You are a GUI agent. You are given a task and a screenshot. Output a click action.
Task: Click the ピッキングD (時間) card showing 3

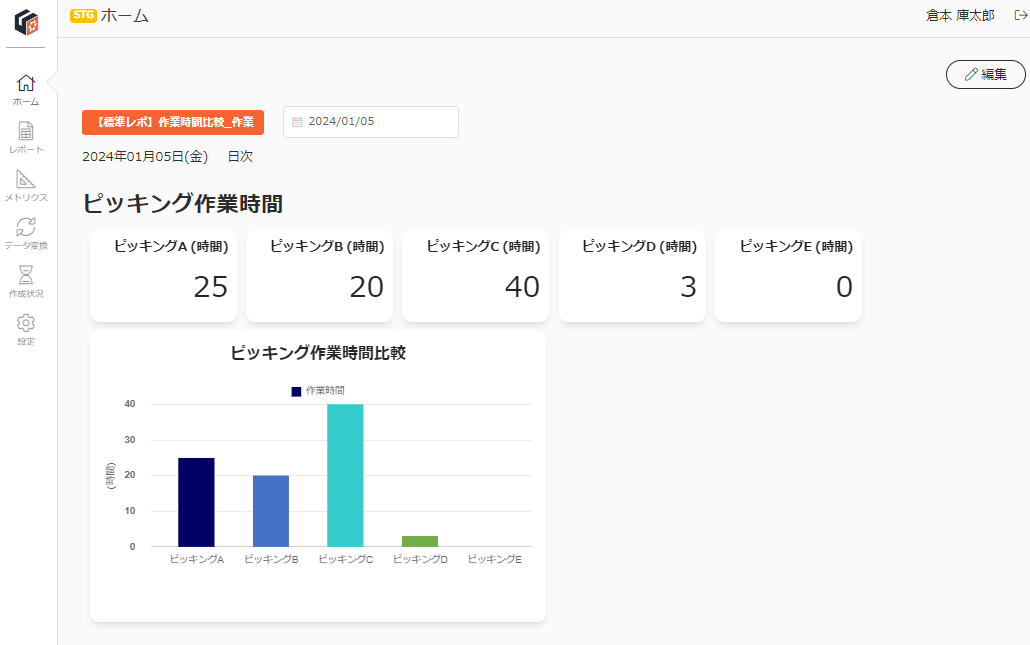[632, 276]
